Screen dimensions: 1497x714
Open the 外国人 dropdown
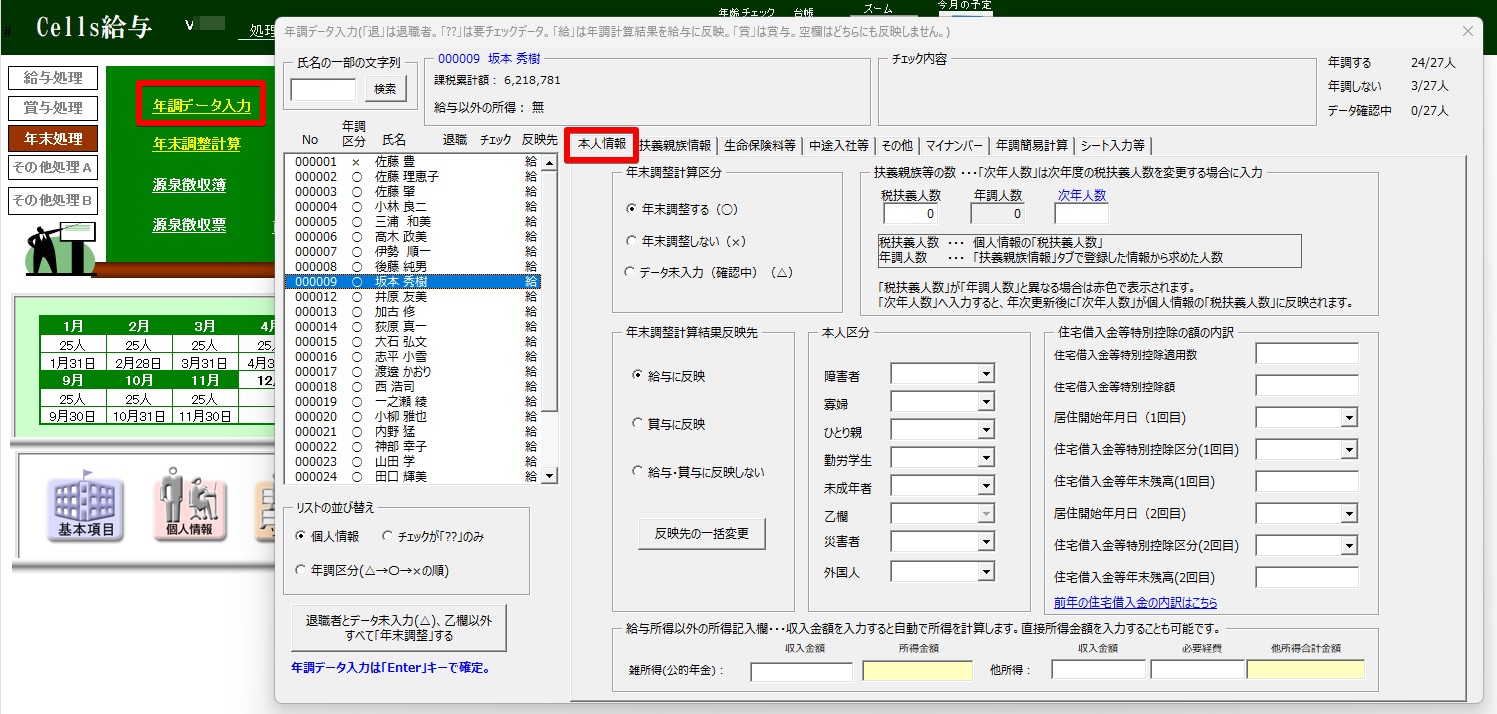click(x=986, y=572)
